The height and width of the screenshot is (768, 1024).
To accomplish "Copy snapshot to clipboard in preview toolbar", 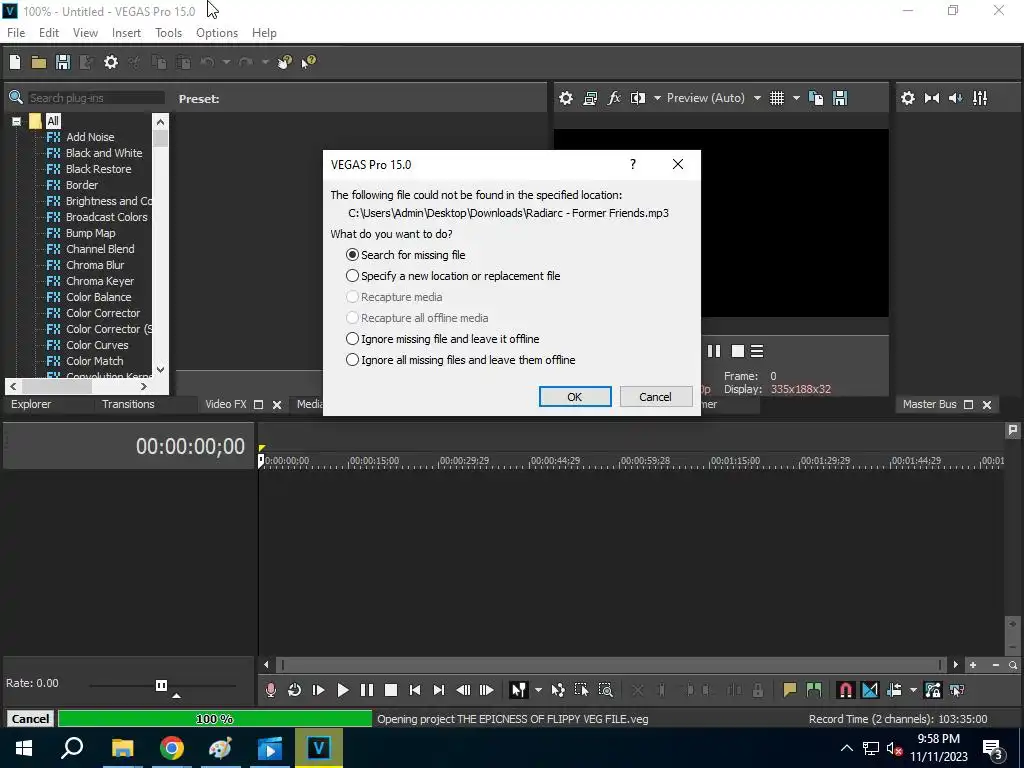I will (x=816, y=98).
